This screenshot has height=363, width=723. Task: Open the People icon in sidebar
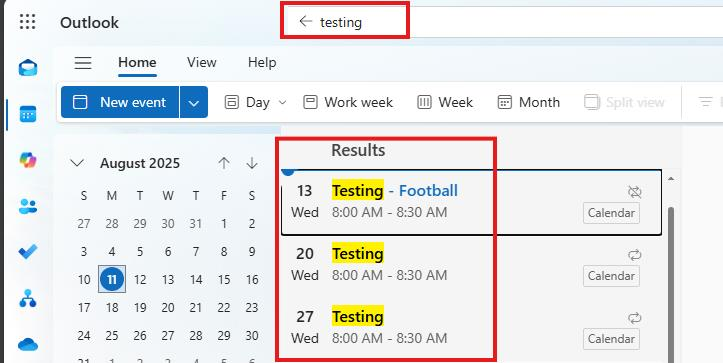pos(28,206)
